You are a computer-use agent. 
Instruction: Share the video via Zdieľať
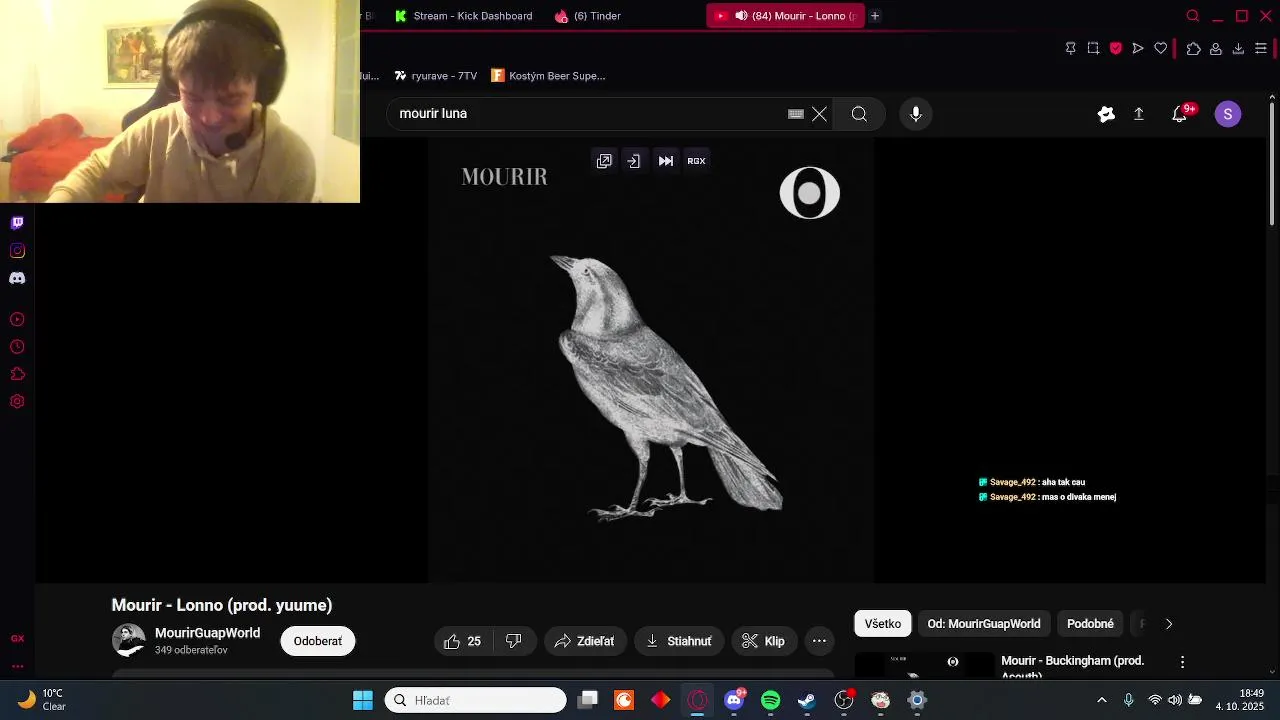[585, 641]
